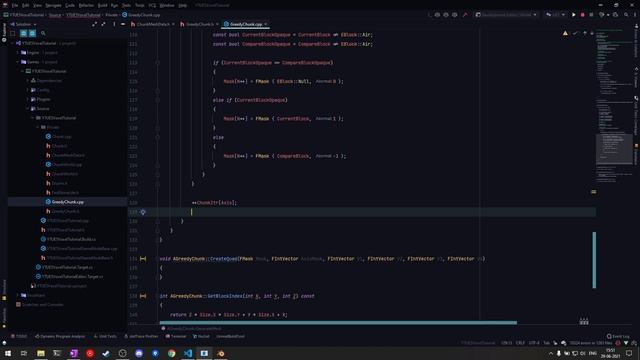Screen dimensions: 640x360
Task: Open File Explorer from the taskbar
Action: (41, 353)
